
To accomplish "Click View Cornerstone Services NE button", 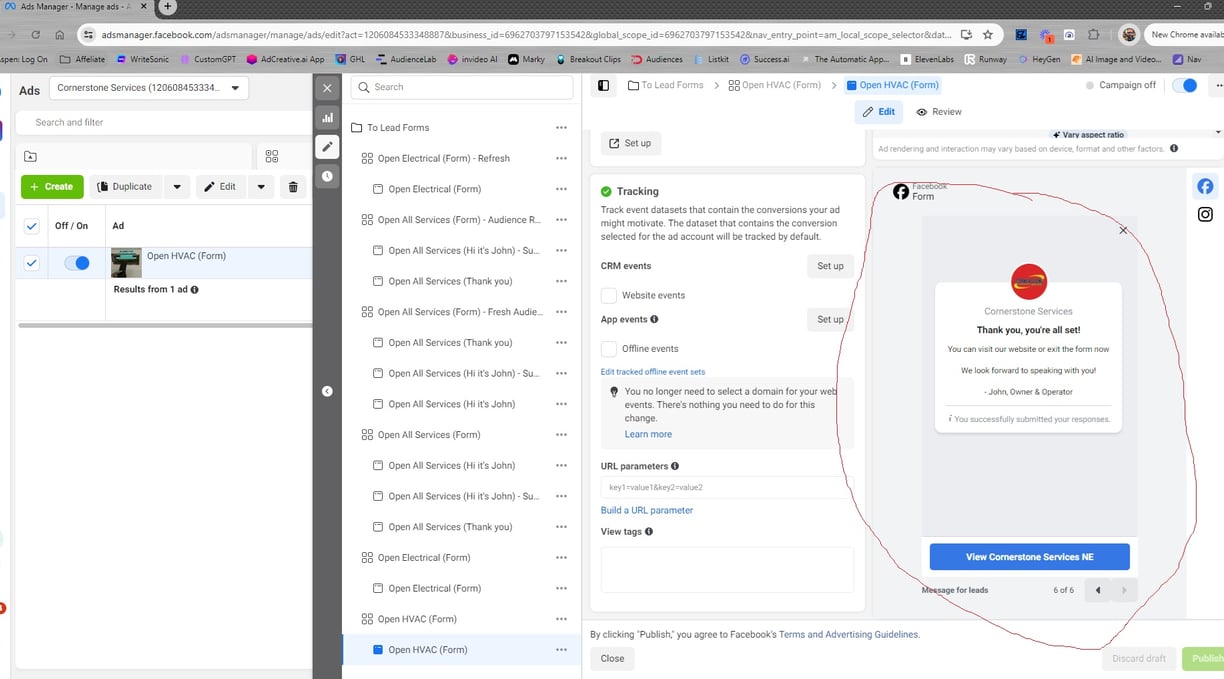I will pyautogui.click(x=1029, y=557).
